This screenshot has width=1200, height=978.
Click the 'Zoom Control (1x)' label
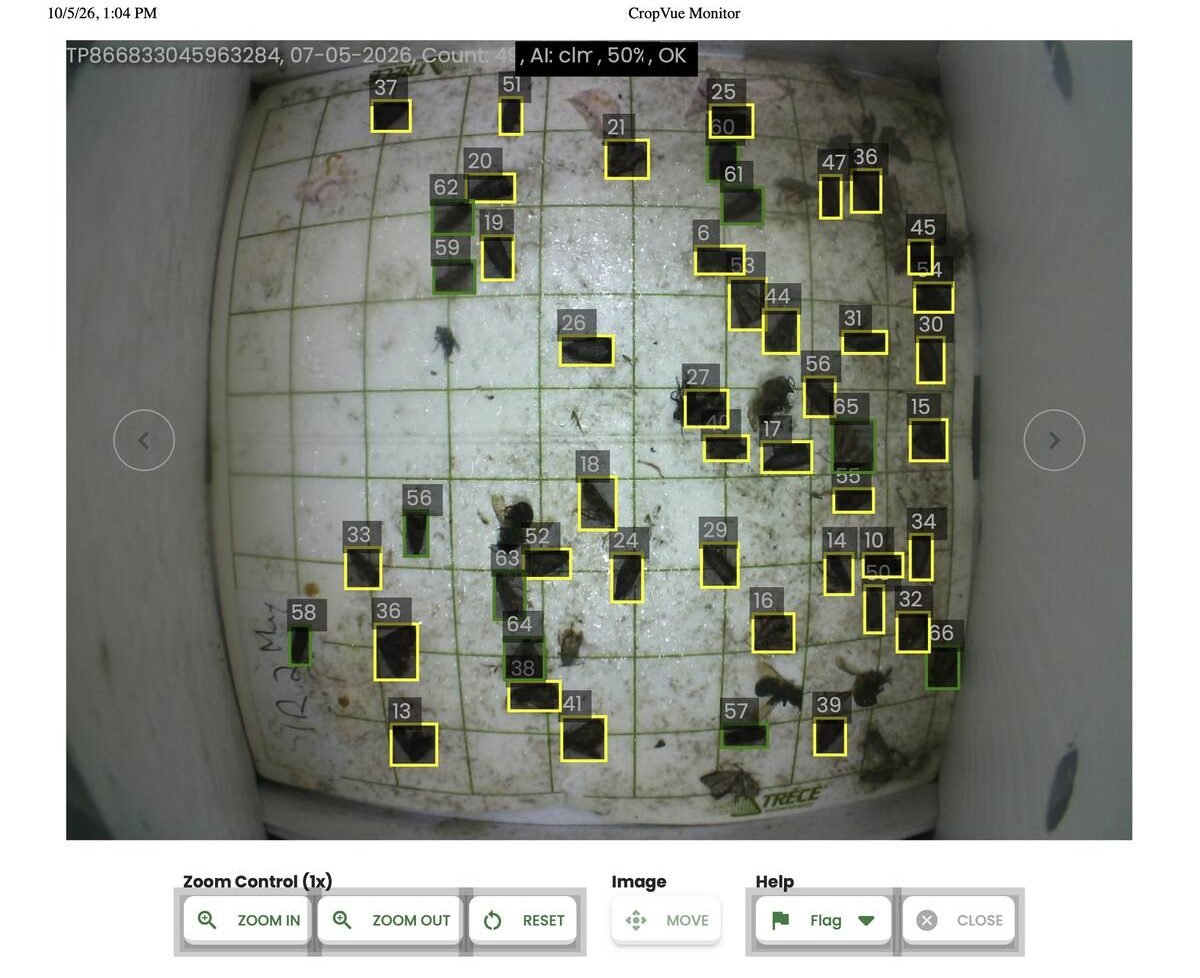258,881
